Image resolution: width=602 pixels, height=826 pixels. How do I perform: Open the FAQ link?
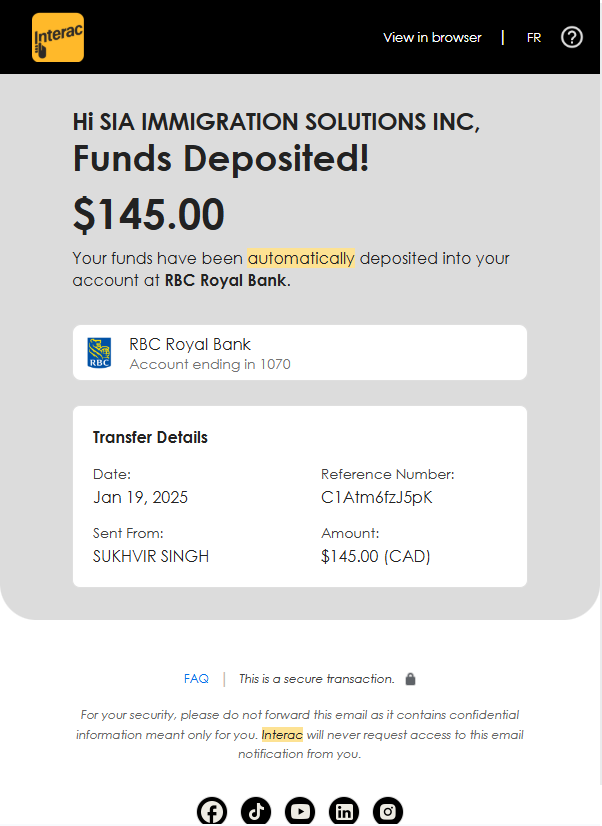click(x=196, y=678)
